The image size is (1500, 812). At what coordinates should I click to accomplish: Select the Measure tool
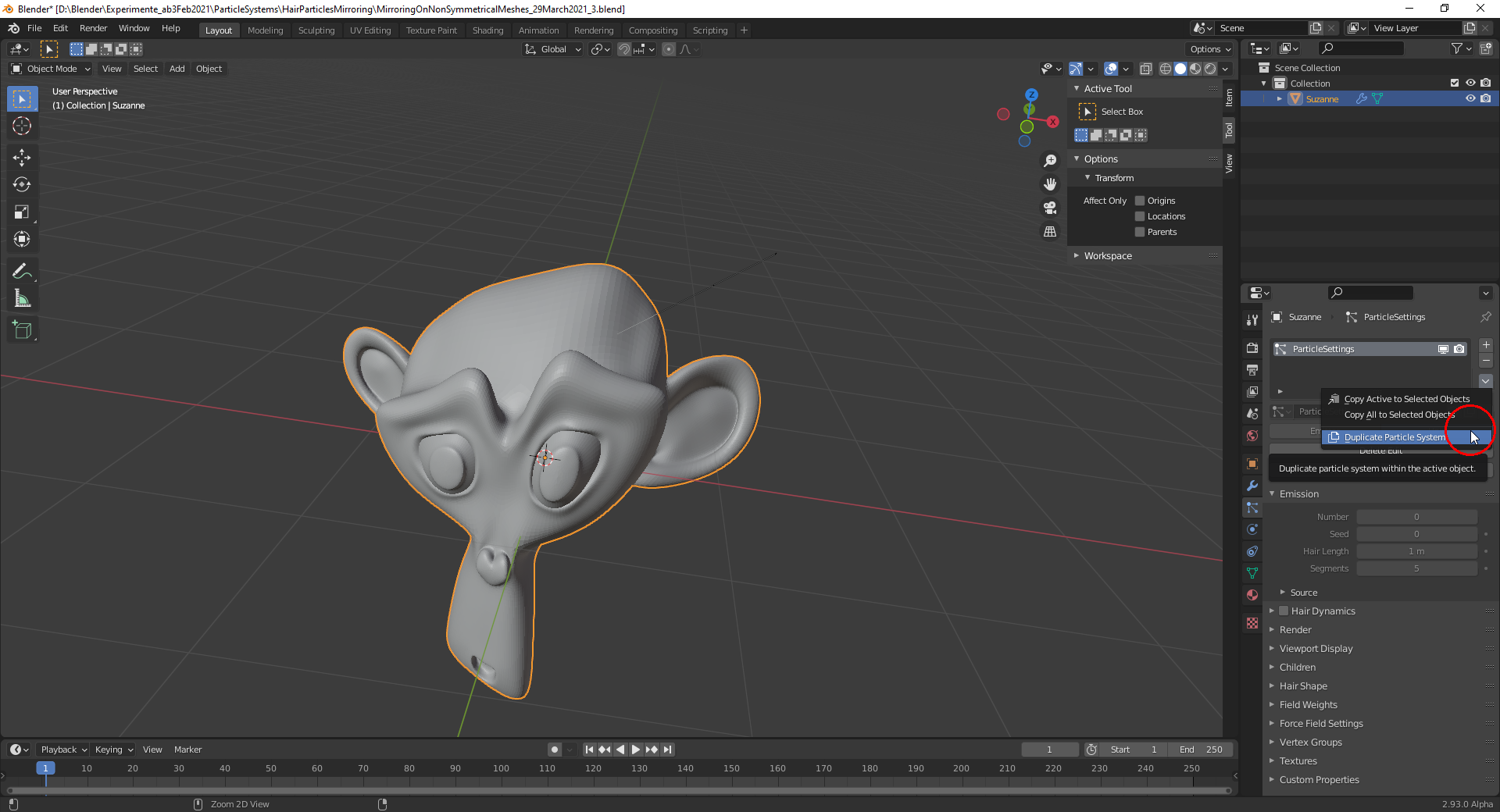22,298
